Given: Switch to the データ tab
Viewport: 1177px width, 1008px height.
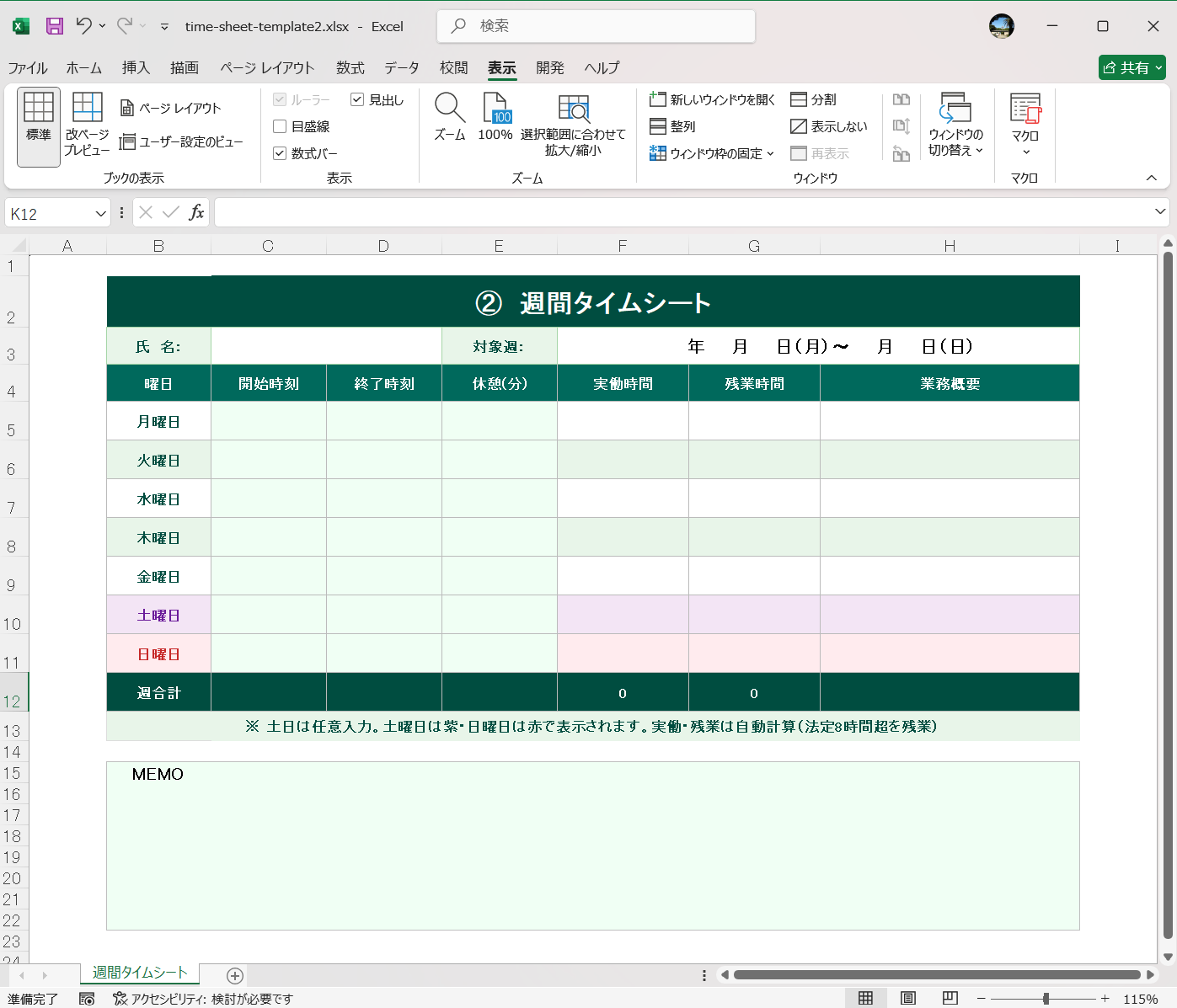Looking at the screenshot, I should (x=402, y=67).
